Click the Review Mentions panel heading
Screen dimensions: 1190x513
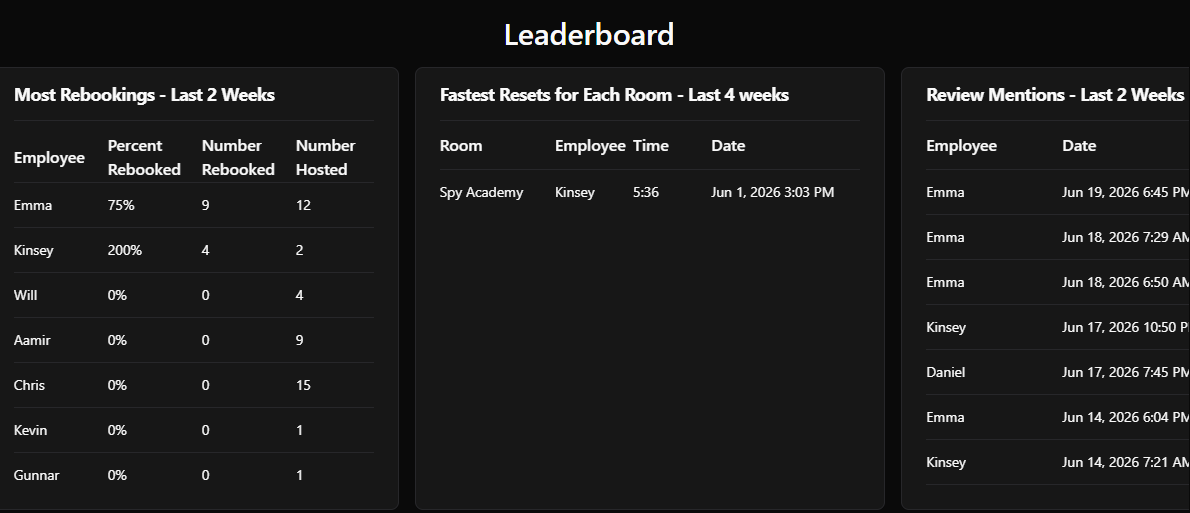(x=1055, y=95)
